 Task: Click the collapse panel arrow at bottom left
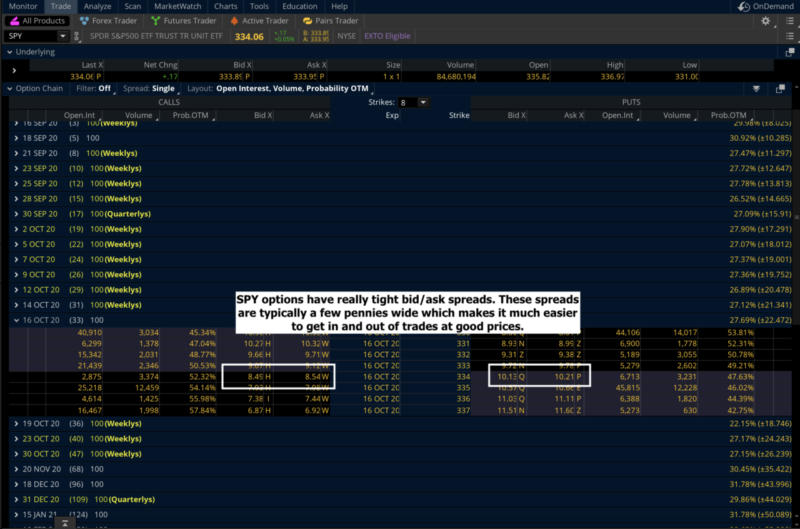(65, 523)
